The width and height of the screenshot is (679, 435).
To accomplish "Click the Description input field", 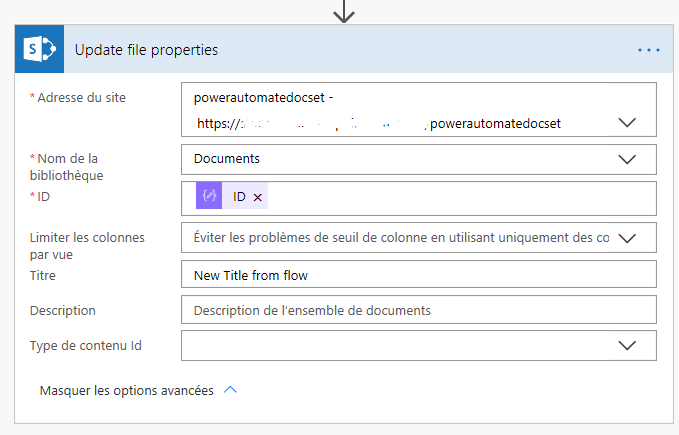I will 419,309.
